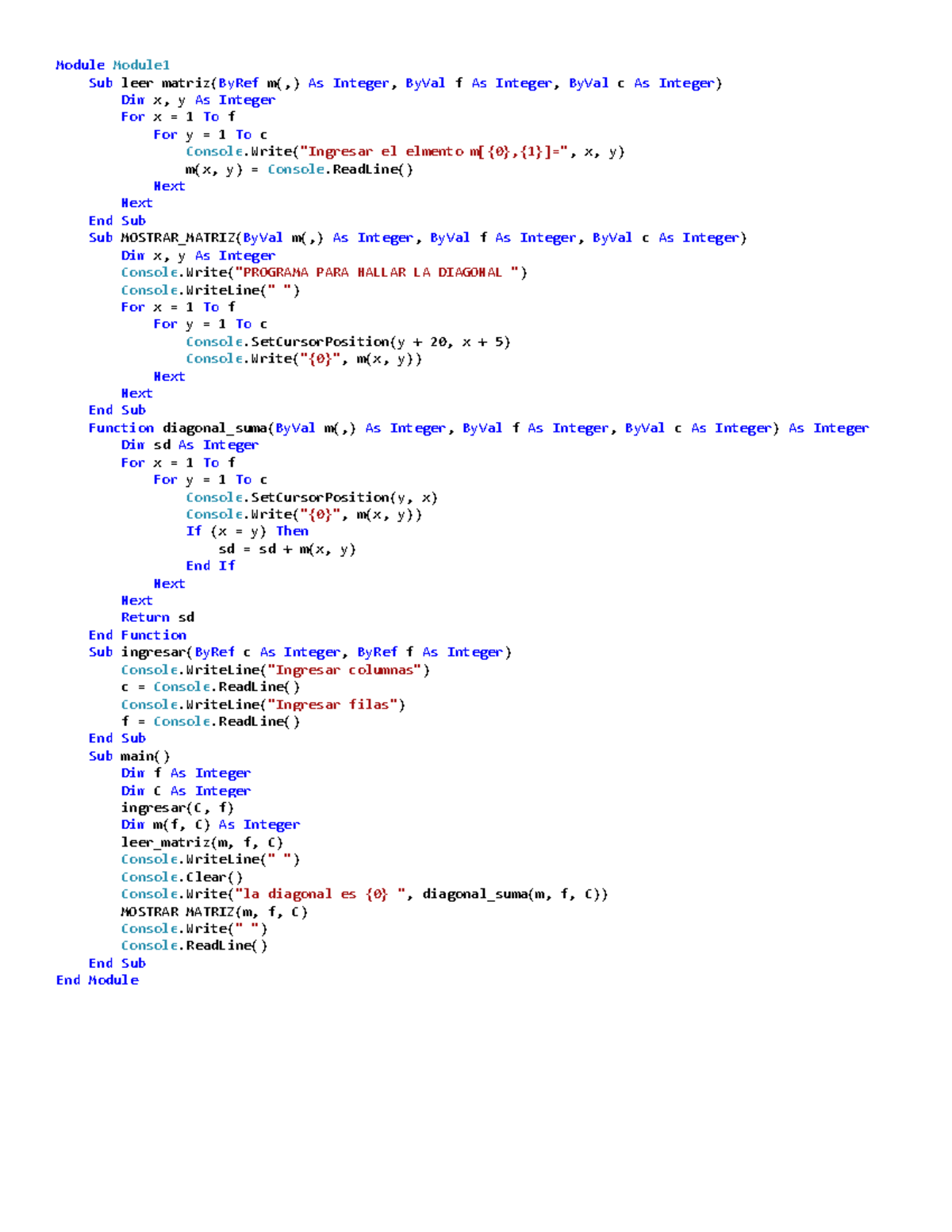Click the 'End Module' line
Screen dimensions: 952x1232
pyautogui.click(x=97, y=981)
